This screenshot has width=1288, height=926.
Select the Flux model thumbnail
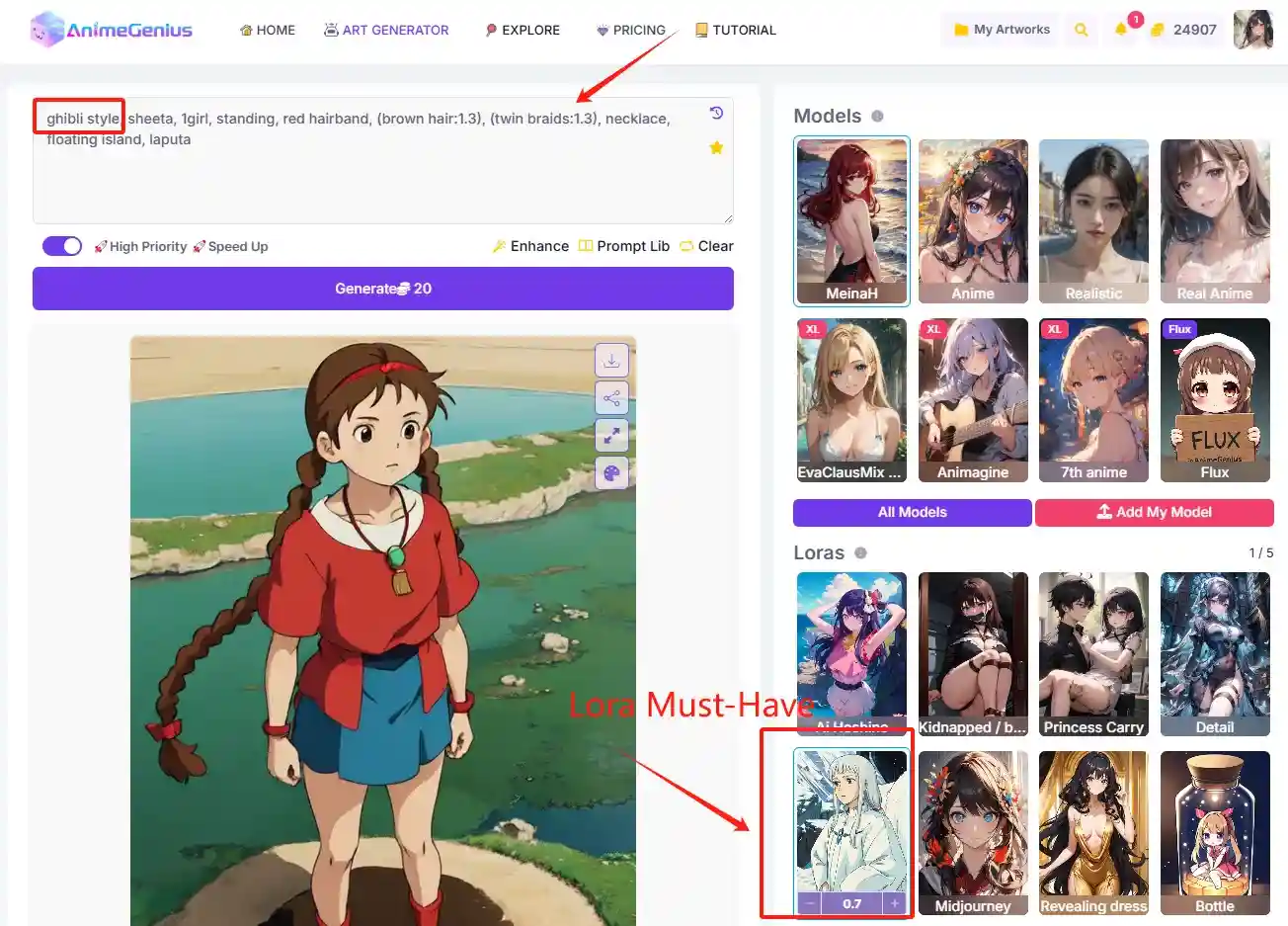click(x=1215, y=399)
